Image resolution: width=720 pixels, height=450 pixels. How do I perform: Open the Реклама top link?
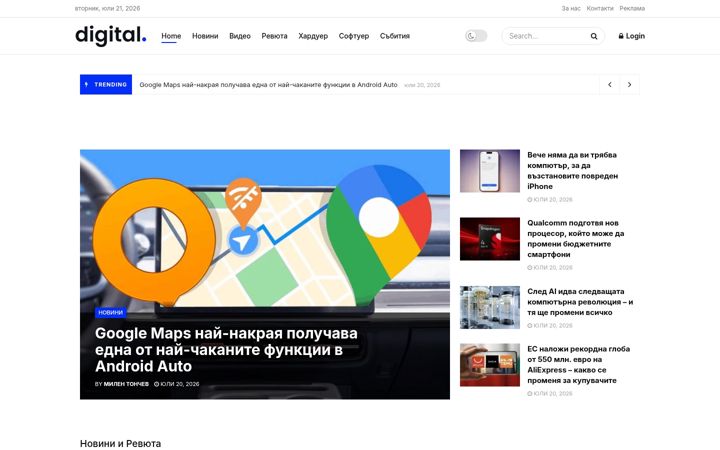(632, 8)
